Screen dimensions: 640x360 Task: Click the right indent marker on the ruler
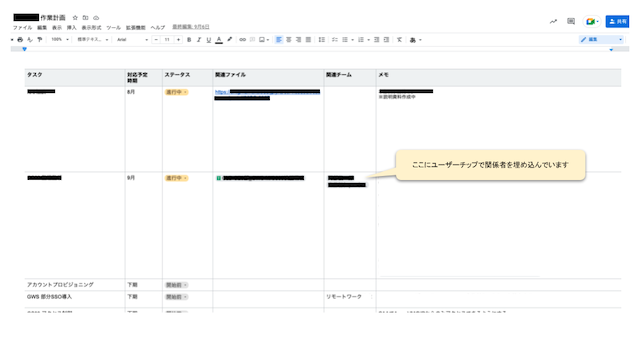click(611, 49)
